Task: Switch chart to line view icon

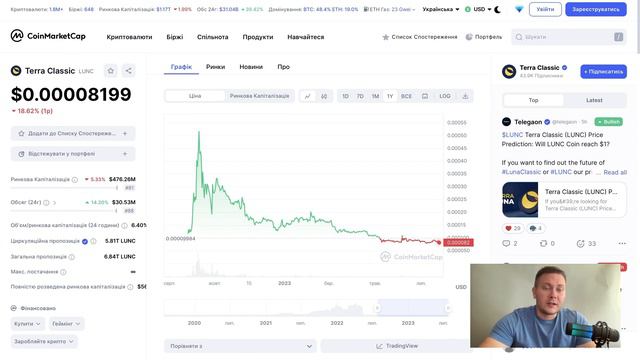Action: point(307,96)
